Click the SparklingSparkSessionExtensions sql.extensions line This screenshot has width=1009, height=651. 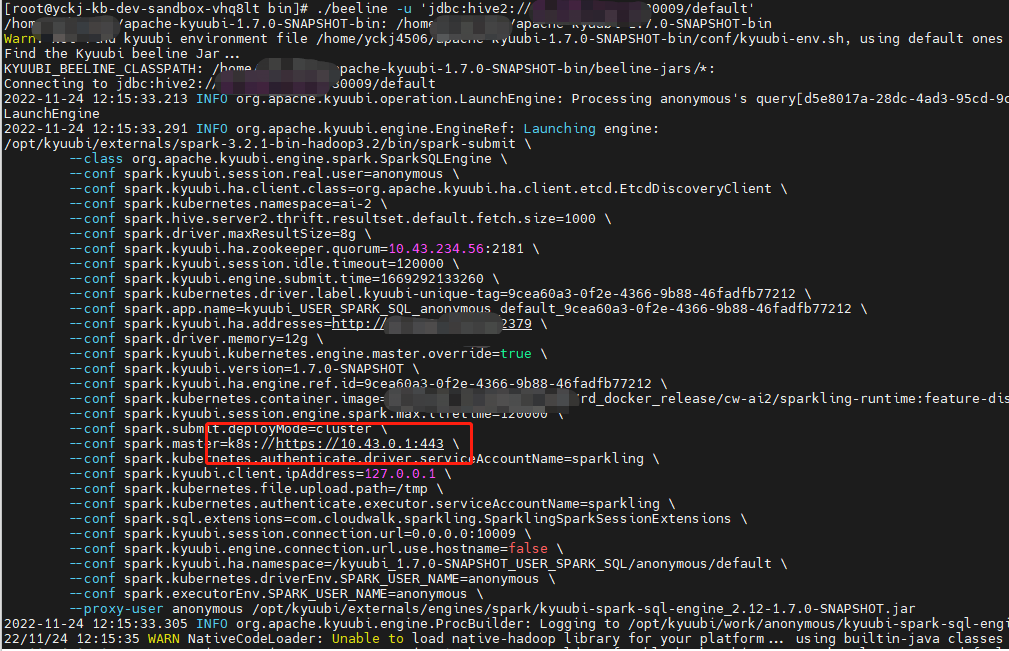(409, 519)
